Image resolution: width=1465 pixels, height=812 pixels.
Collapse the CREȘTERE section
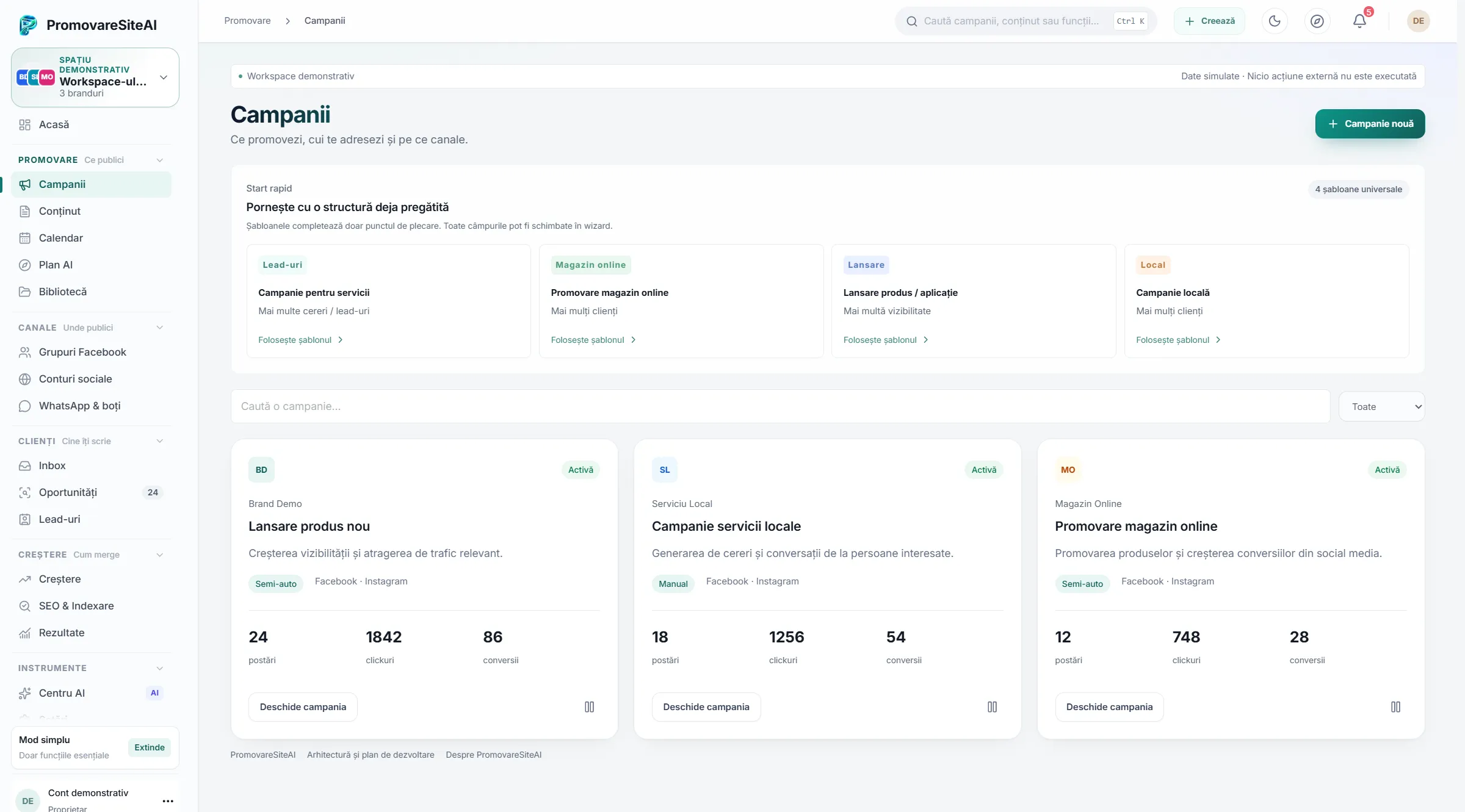[160, 555]
